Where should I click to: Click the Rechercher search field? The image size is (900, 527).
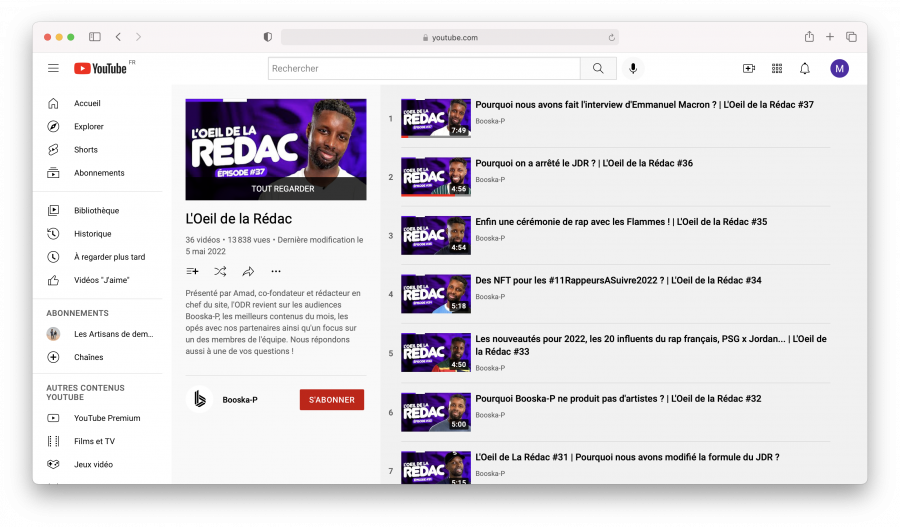(x=424, y=68)
